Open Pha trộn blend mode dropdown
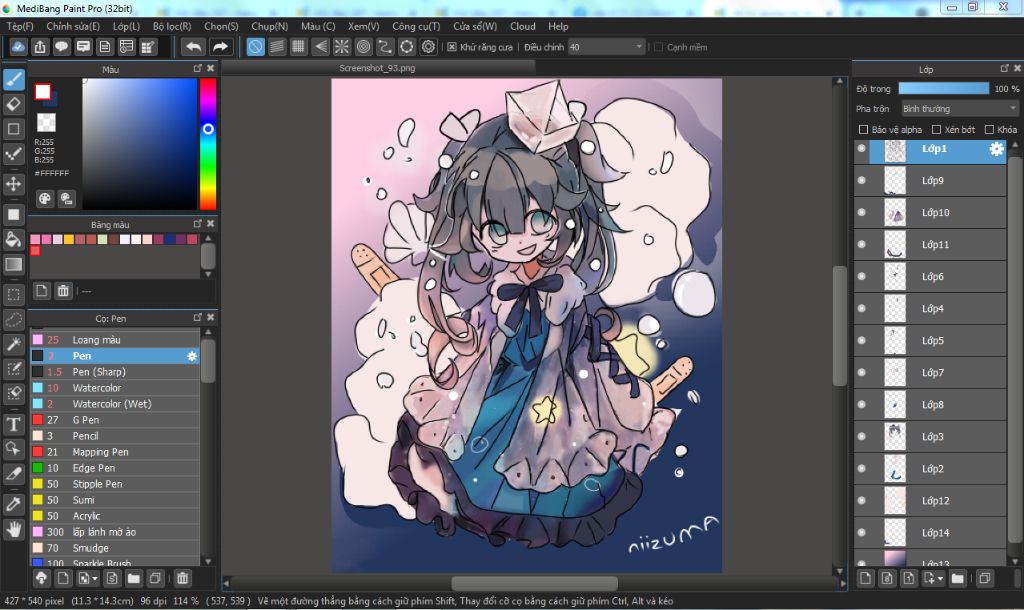1024x610 pixels. 959,108
